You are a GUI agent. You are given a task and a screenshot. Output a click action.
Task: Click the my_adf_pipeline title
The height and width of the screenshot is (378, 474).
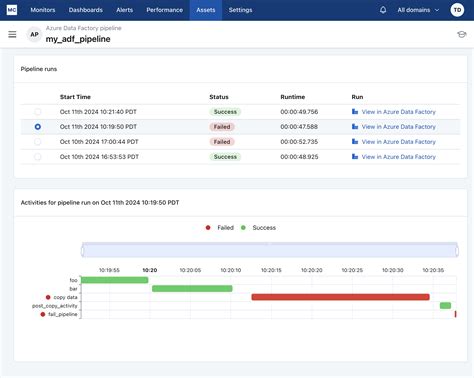click(78, 39)
